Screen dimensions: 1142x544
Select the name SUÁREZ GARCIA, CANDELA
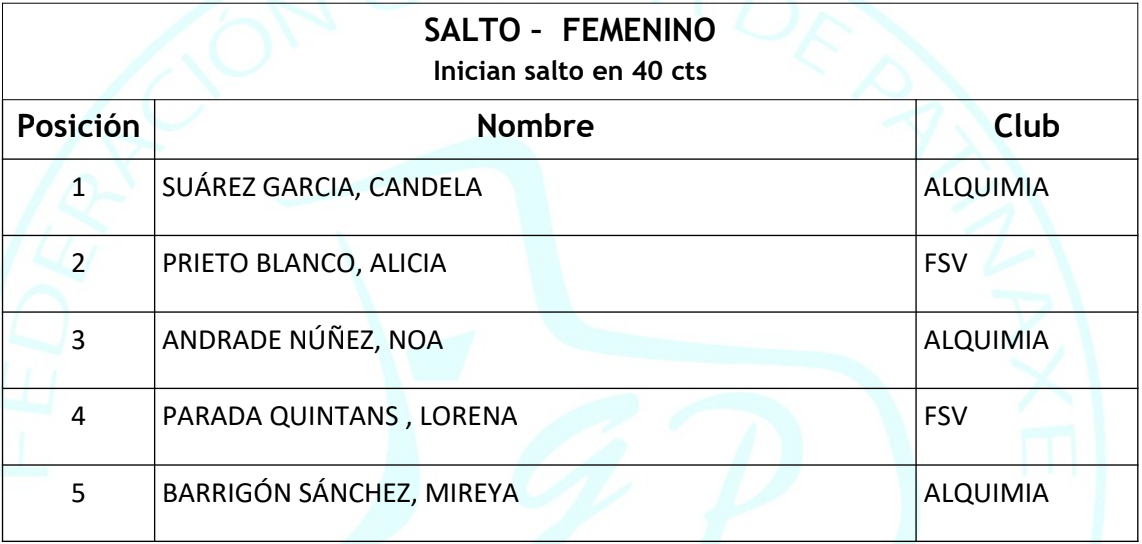coord(322,187)
